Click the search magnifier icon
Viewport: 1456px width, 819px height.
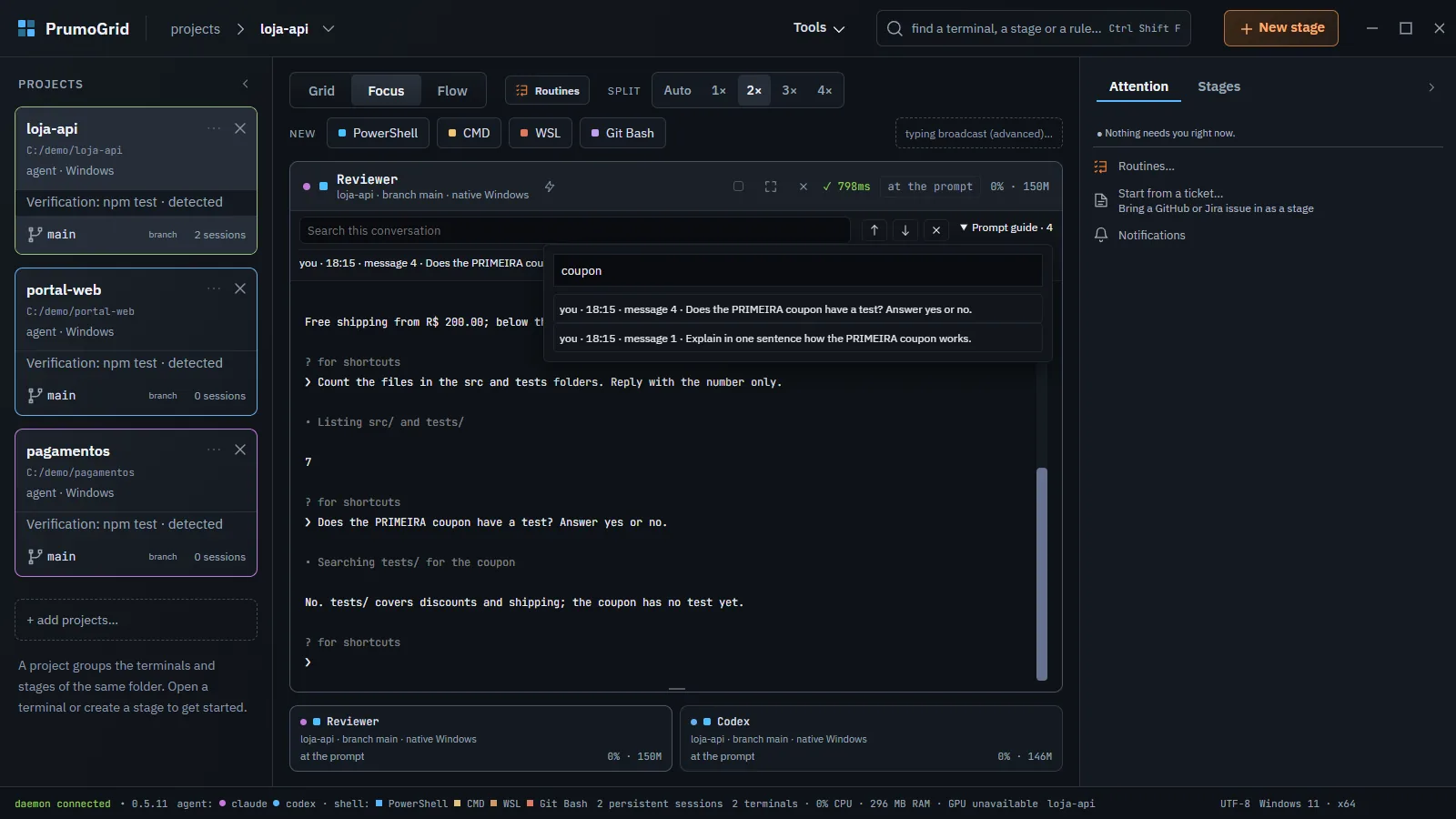(895, 28)
